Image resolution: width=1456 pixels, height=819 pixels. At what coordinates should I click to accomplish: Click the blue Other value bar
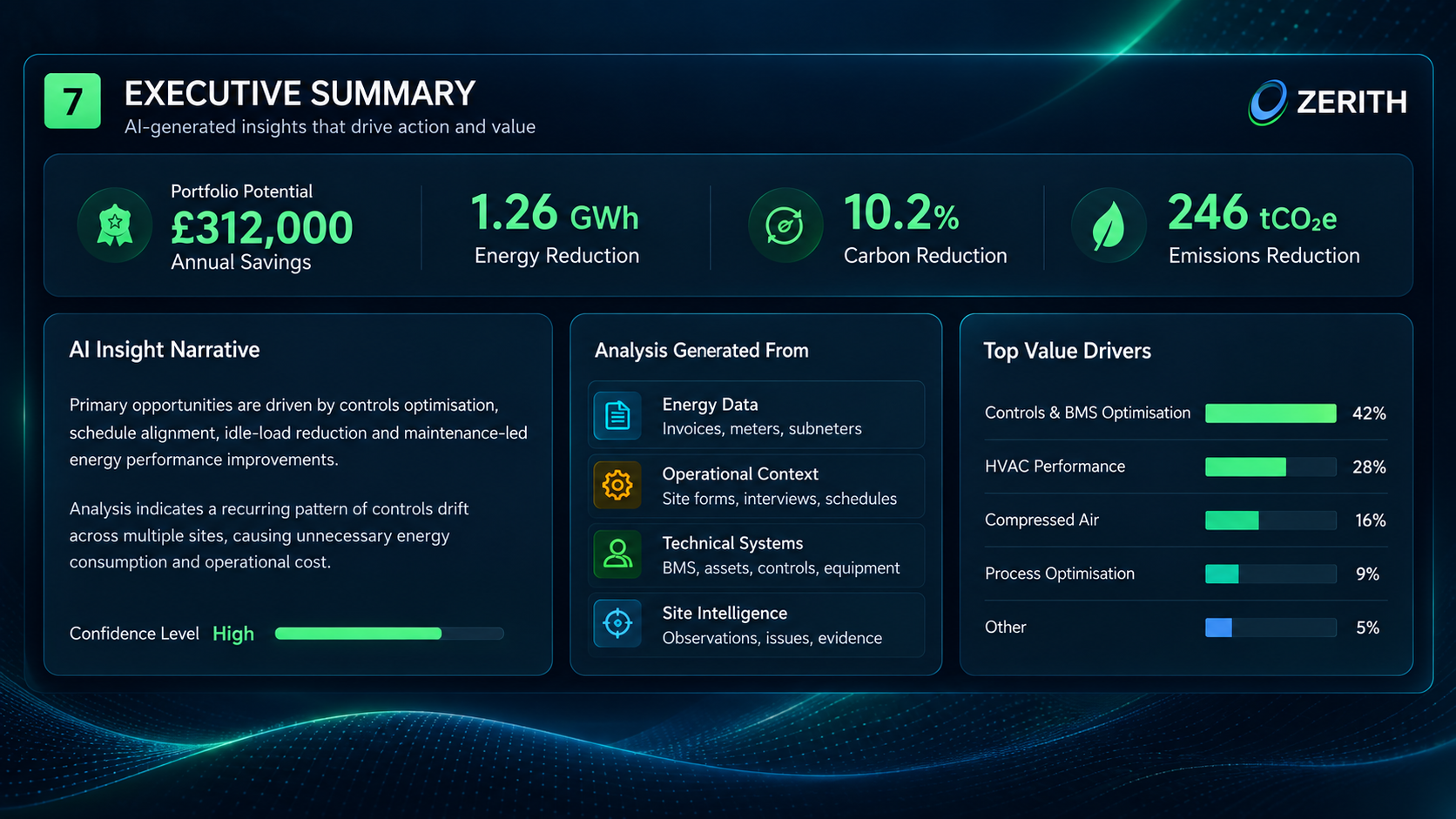[1218, 628]
